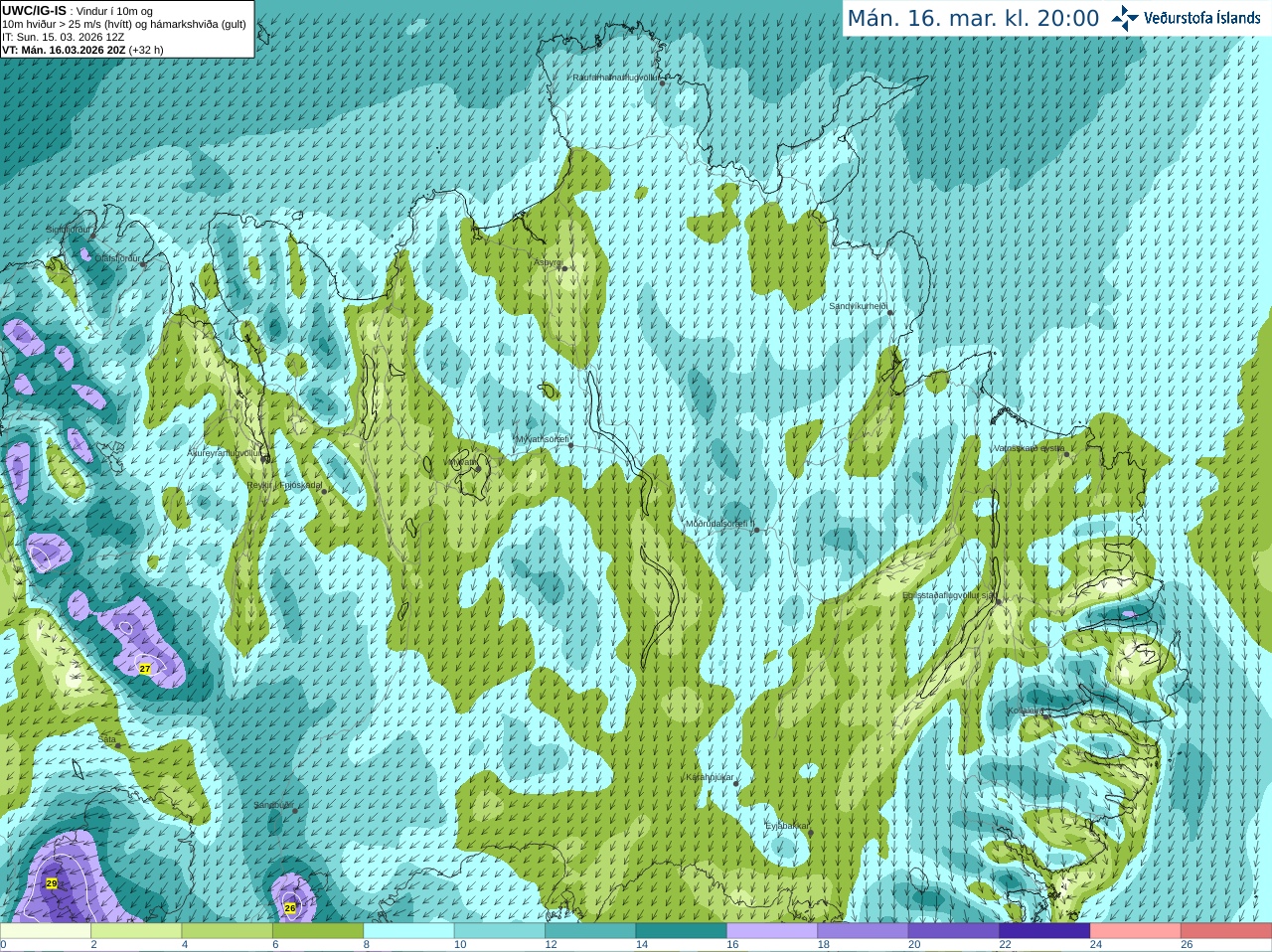Click the 12–14 m/s legend swatch
This screenshot has width=1272, height=952.
[x=590, y=931]
